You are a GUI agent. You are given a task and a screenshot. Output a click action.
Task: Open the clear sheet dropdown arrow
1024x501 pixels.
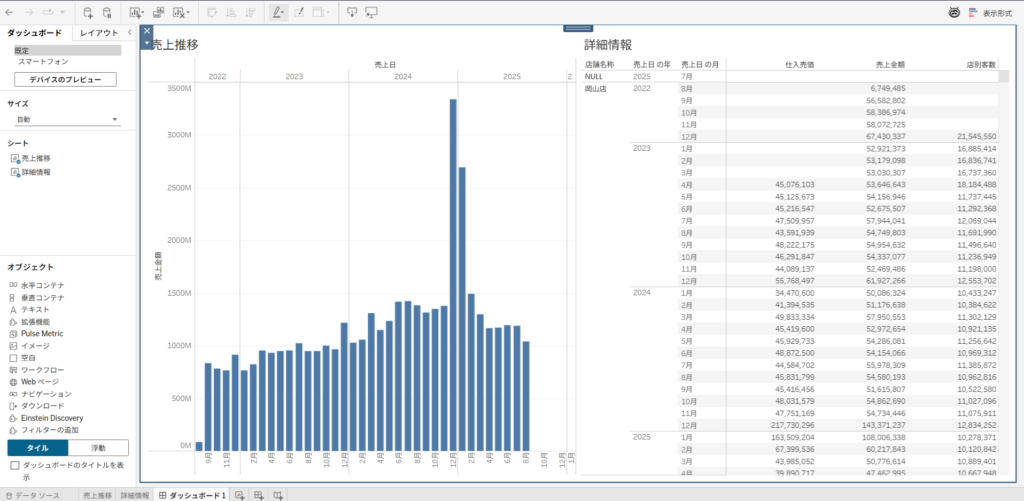pos(188,12)
